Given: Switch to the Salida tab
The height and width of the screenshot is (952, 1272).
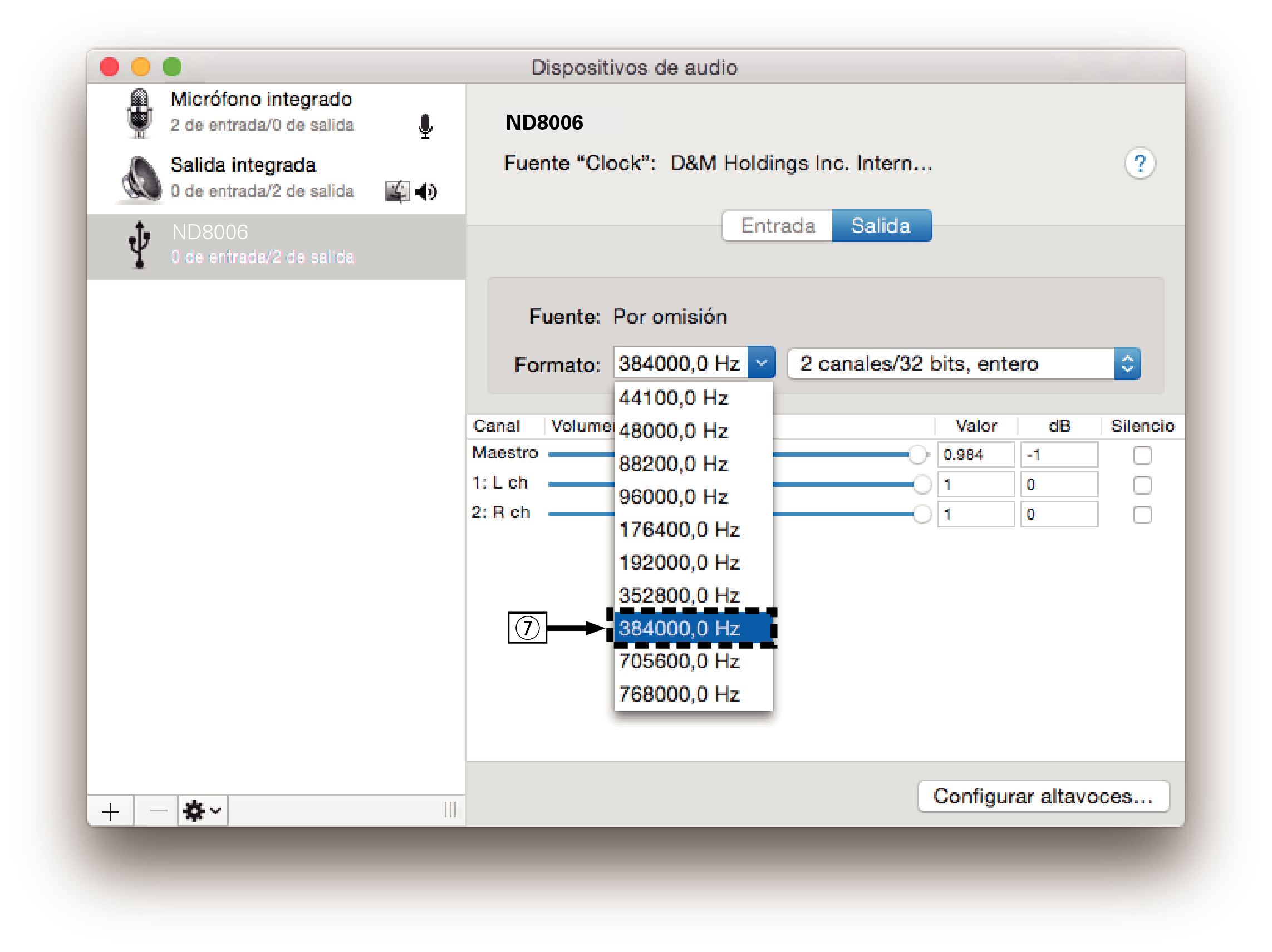Looking at the screenshot, I should coord(882,225).
